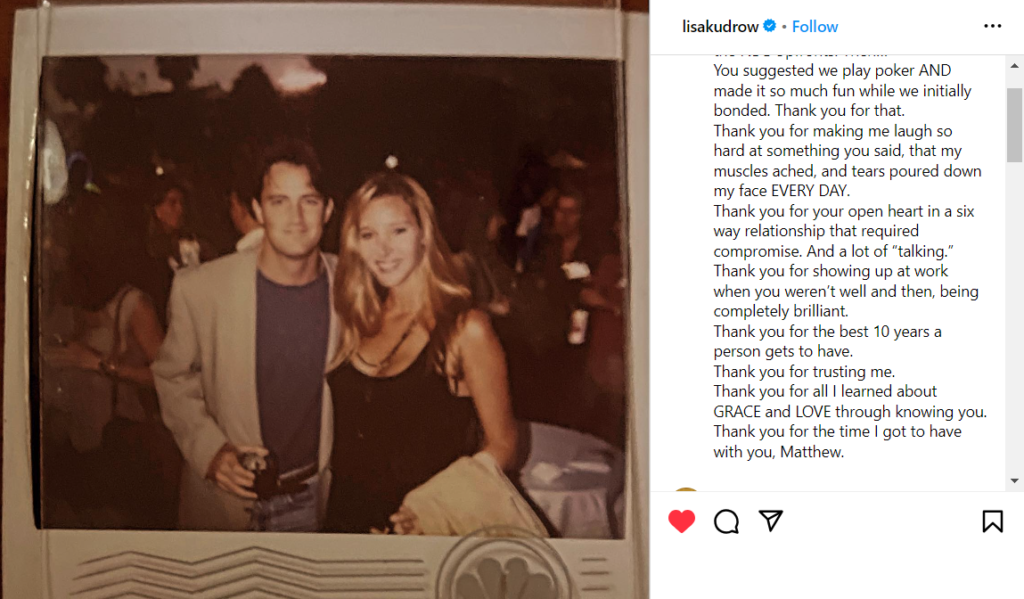This screenshot has height=599, width=1024.
Task: Click the caption scrollbar up arrow
Action: (x=1014, y=66)
